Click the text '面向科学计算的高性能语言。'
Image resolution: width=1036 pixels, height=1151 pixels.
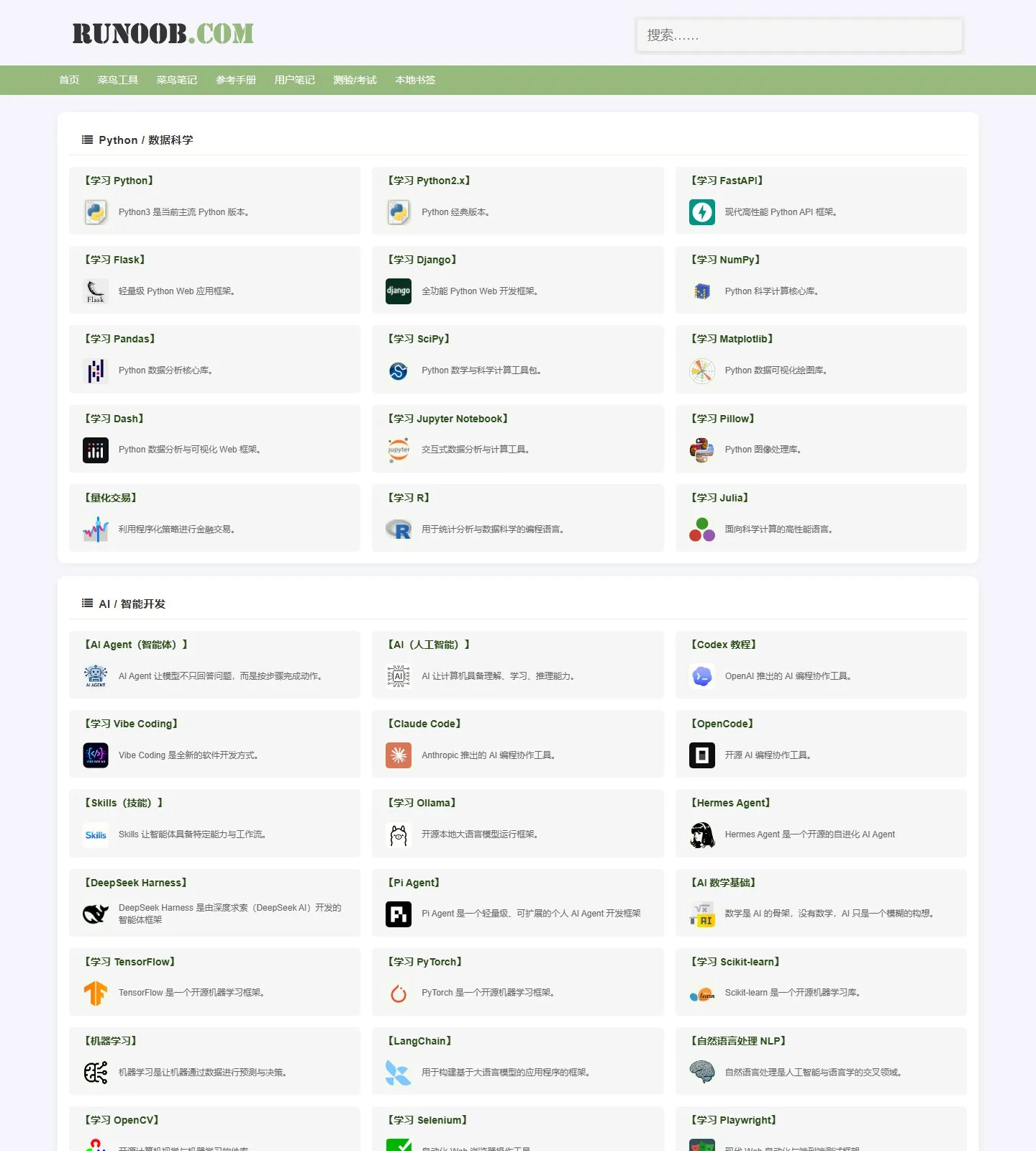tap(780, 529)
